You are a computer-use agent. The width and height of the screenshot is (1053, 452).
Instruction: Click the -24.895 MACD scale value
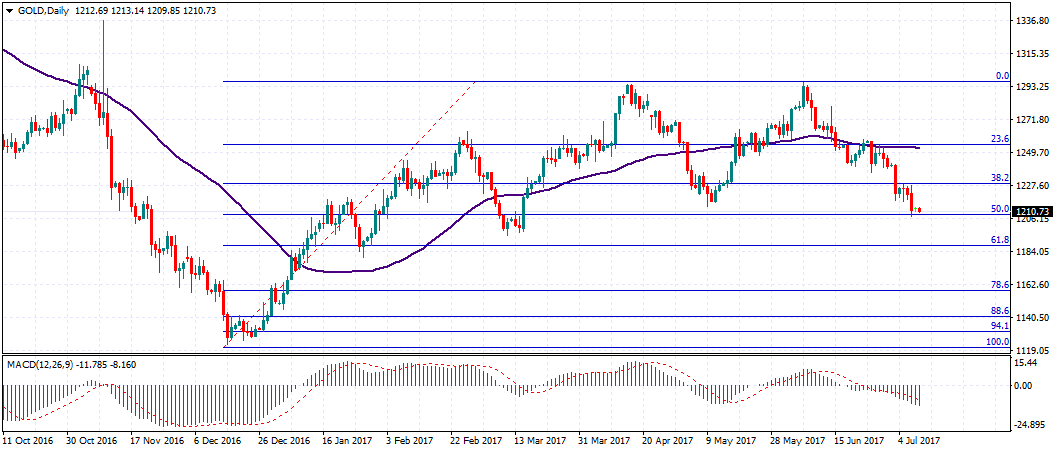(x=1028, y=422)
